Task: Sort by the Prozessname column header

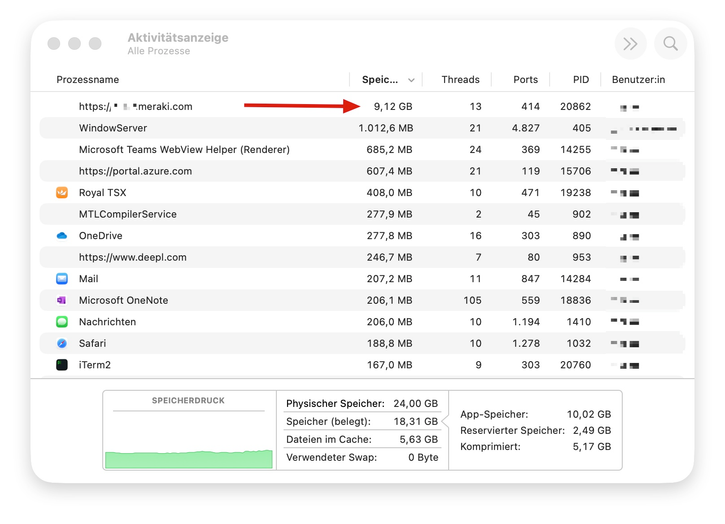Action: 87,80
